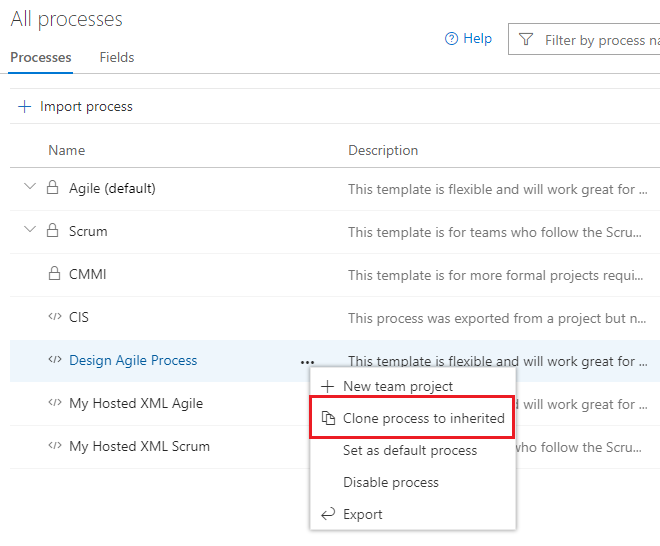The image size is (660, 546).
Task: Open the My Hosted XML Agile process
Action: (x=136, y=403)
